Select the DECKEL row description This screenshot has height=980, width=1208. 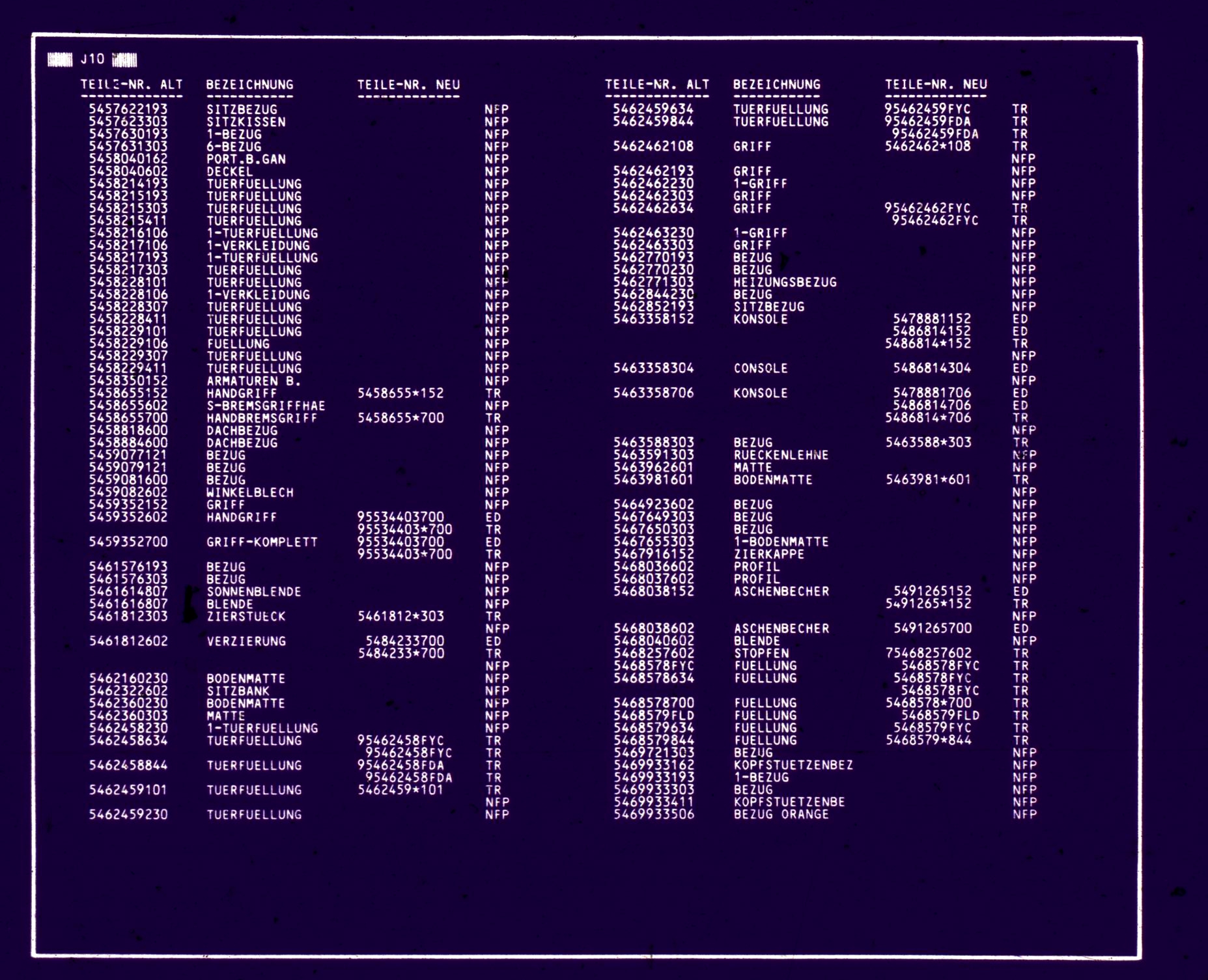(x=230, y=171)
